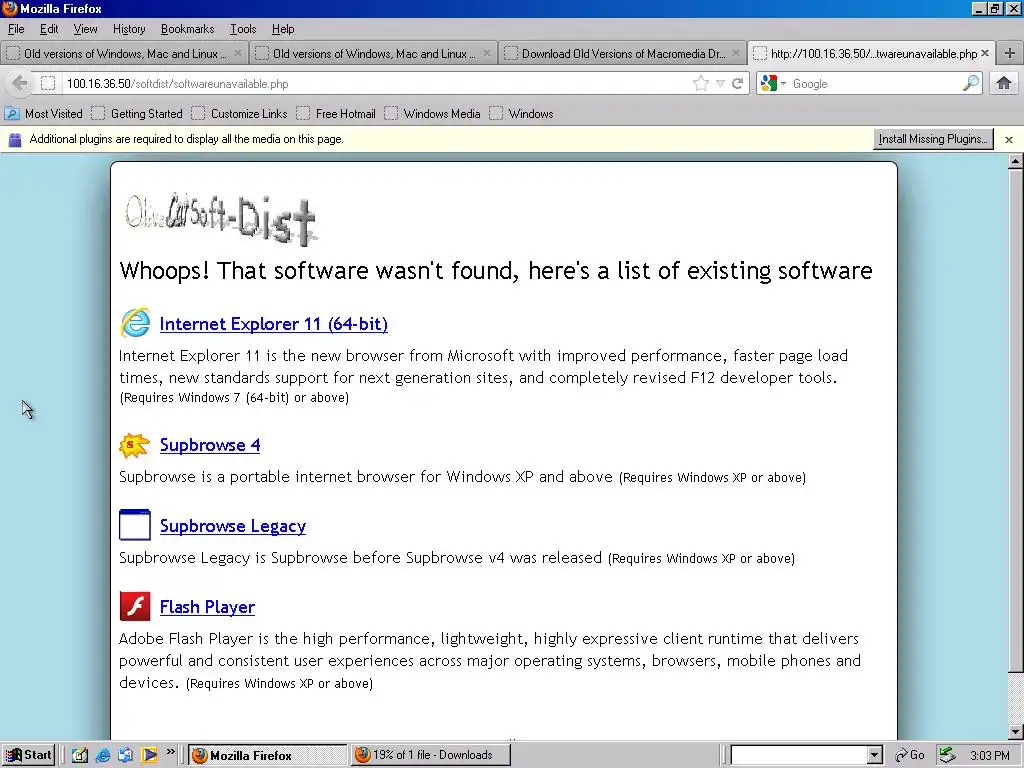Switch to Download Old Versions of Macromedia tab

[x=622, y=54]
